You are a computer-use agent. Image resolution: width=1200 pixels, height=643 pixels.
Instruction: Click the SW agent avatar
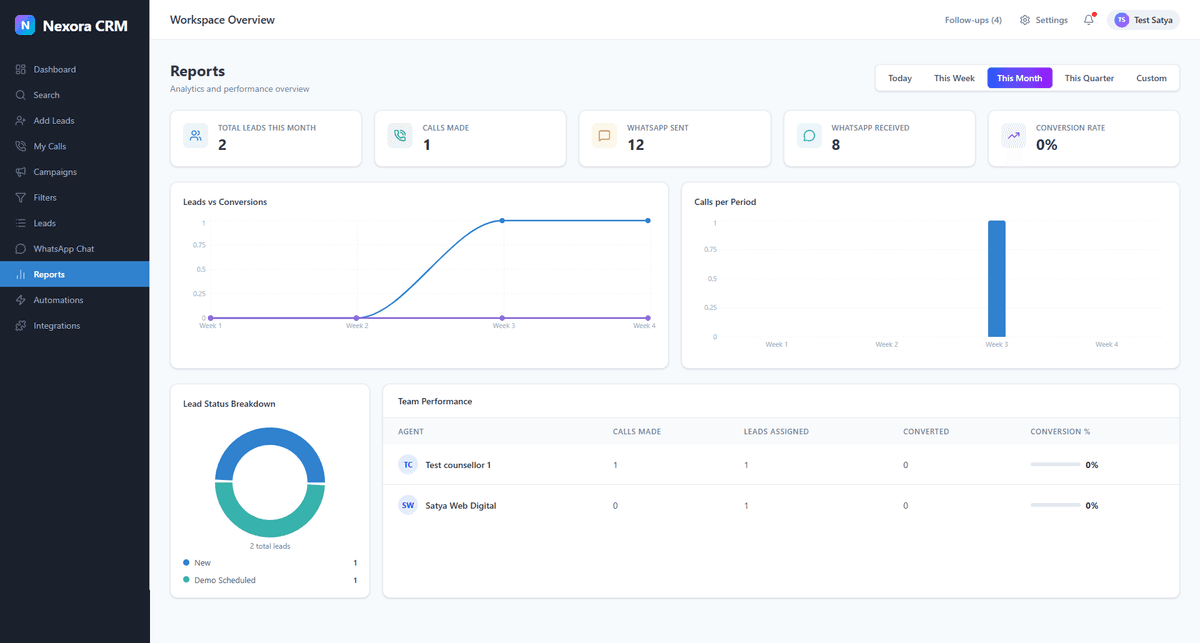coord(407,506)
